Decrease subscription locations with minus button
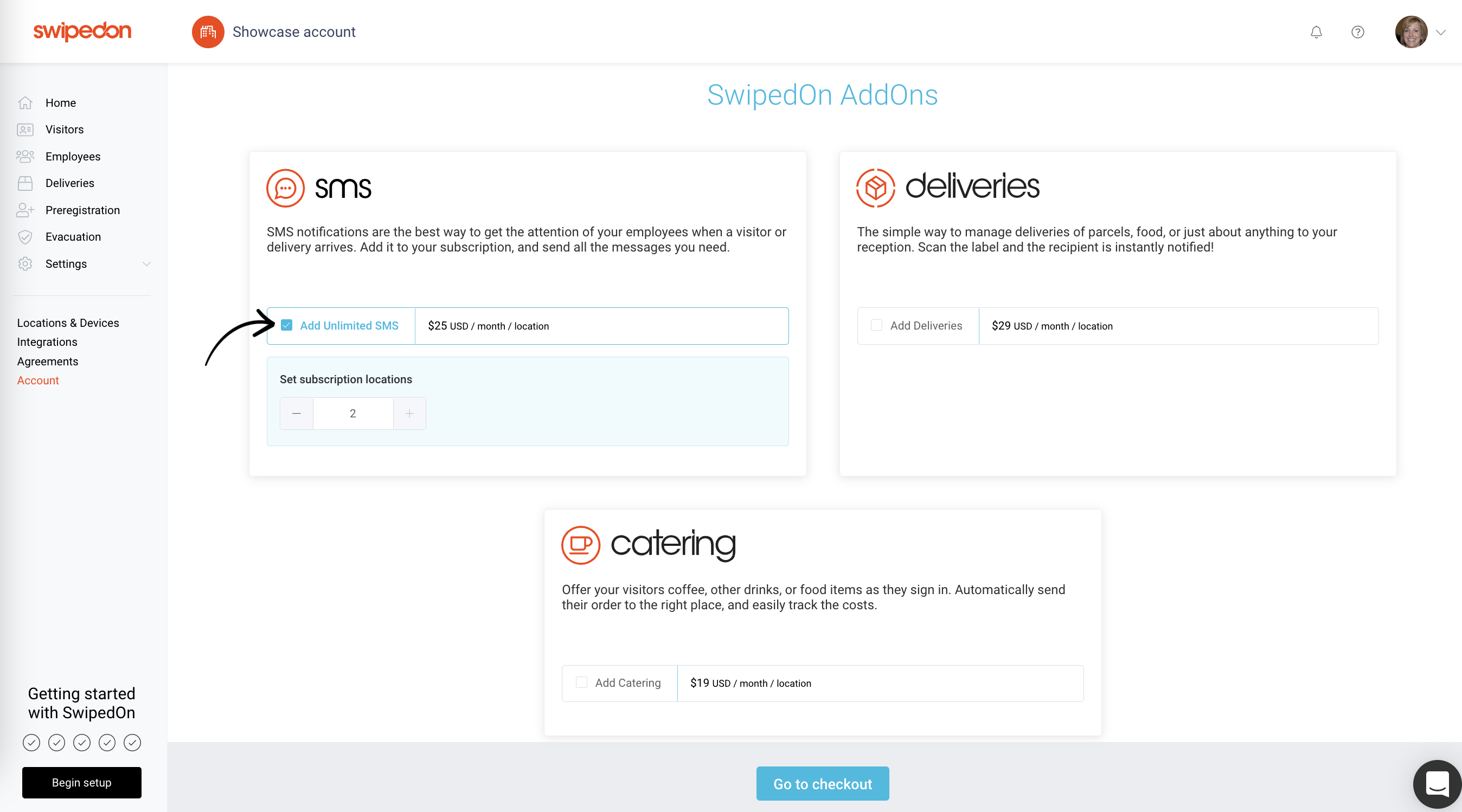Screen dimensions: 1462x812 pos(296,414)
